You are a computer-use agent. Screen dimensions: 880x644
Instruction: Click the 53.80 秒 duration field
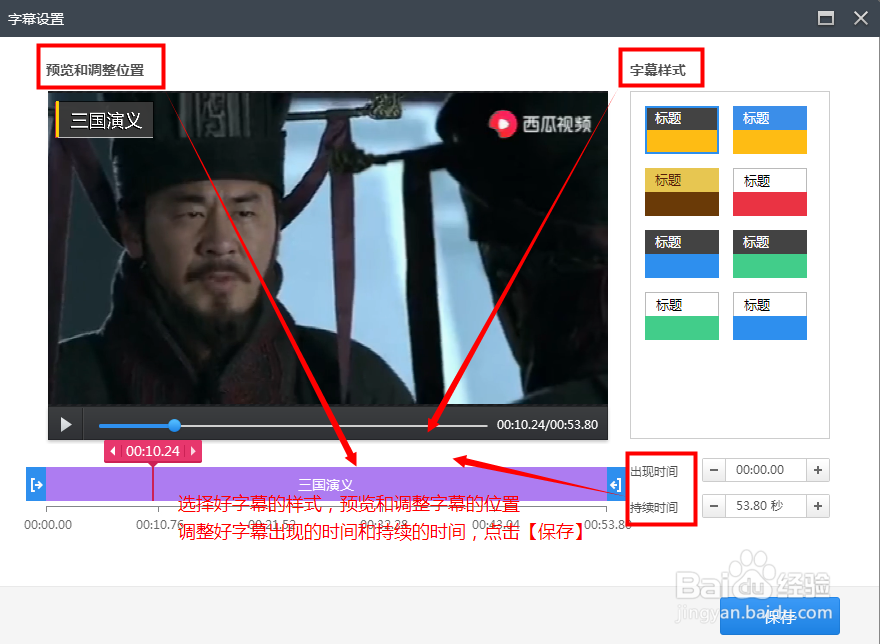point(766,506)
